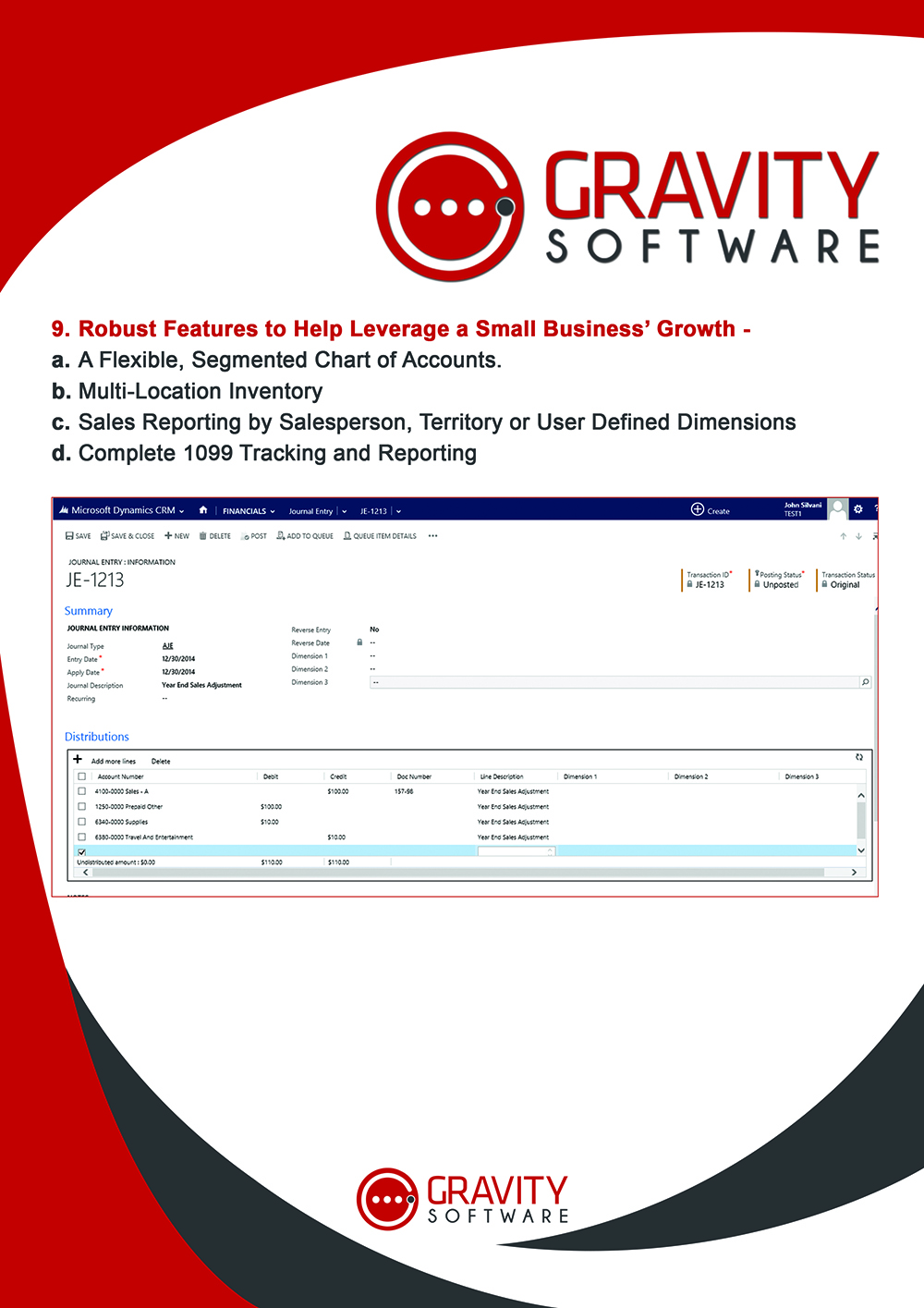Image resolution: width=924 pixels, height=1308 pixels.
Task: Go to next record down arrow
Action: point(858,536)
